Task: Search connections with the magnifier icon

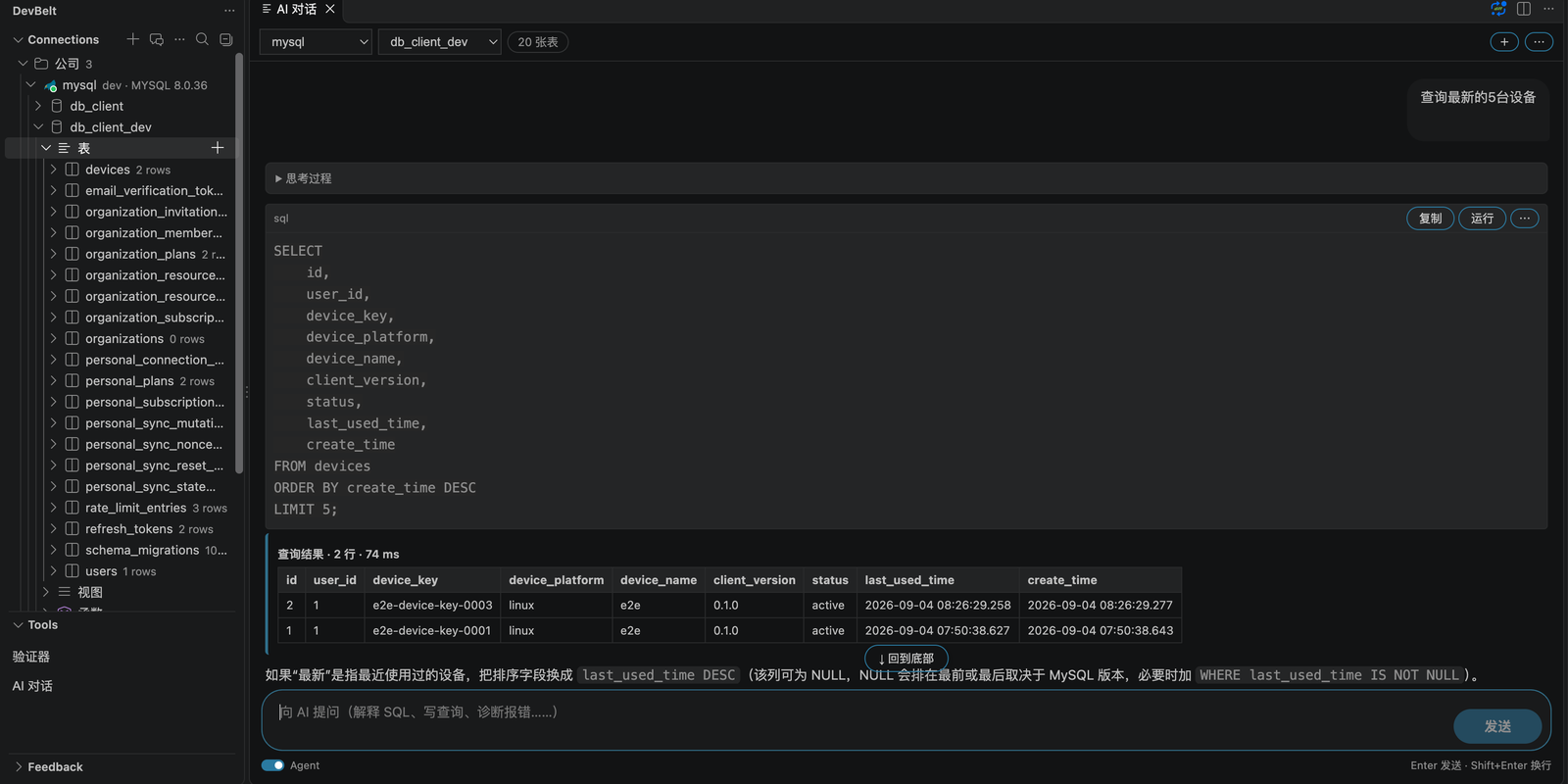Action: [x=202, y=39]
